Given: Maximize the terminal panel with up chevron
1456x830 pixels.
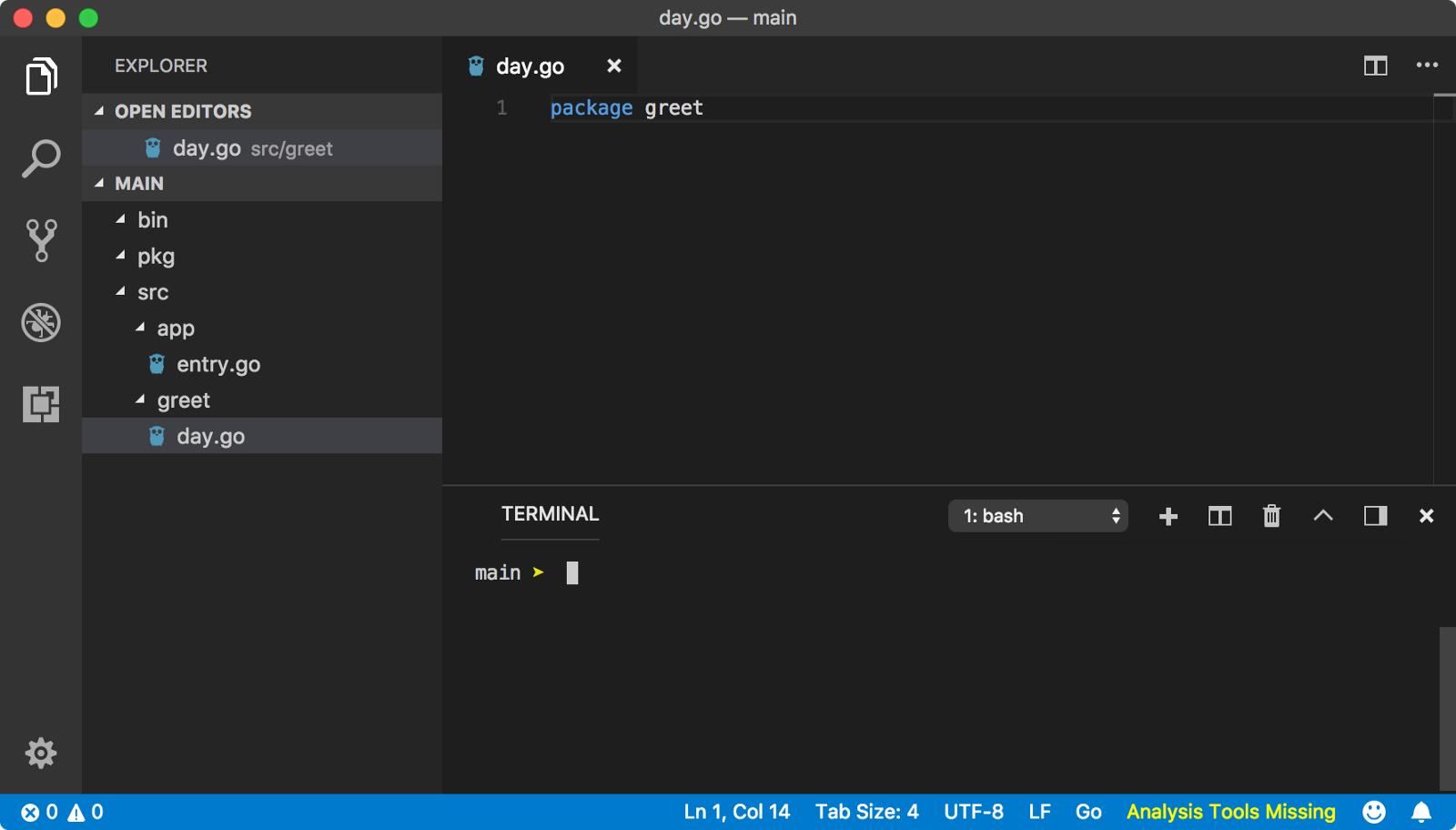Looking at the screenshot, I should (x=1323, y=516).
